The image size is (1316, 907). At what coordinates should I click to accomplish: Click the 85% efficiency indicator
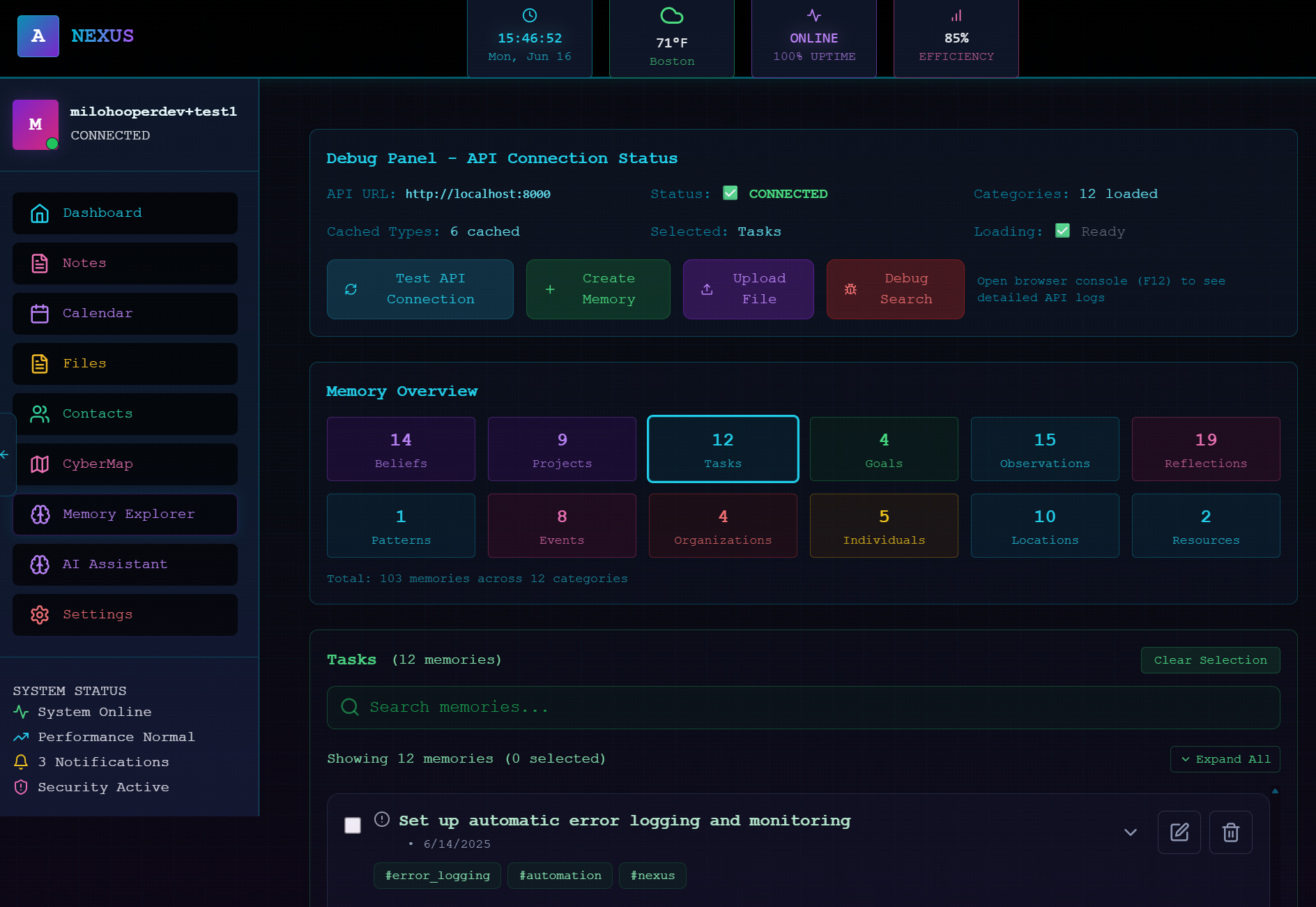(956, 38)
